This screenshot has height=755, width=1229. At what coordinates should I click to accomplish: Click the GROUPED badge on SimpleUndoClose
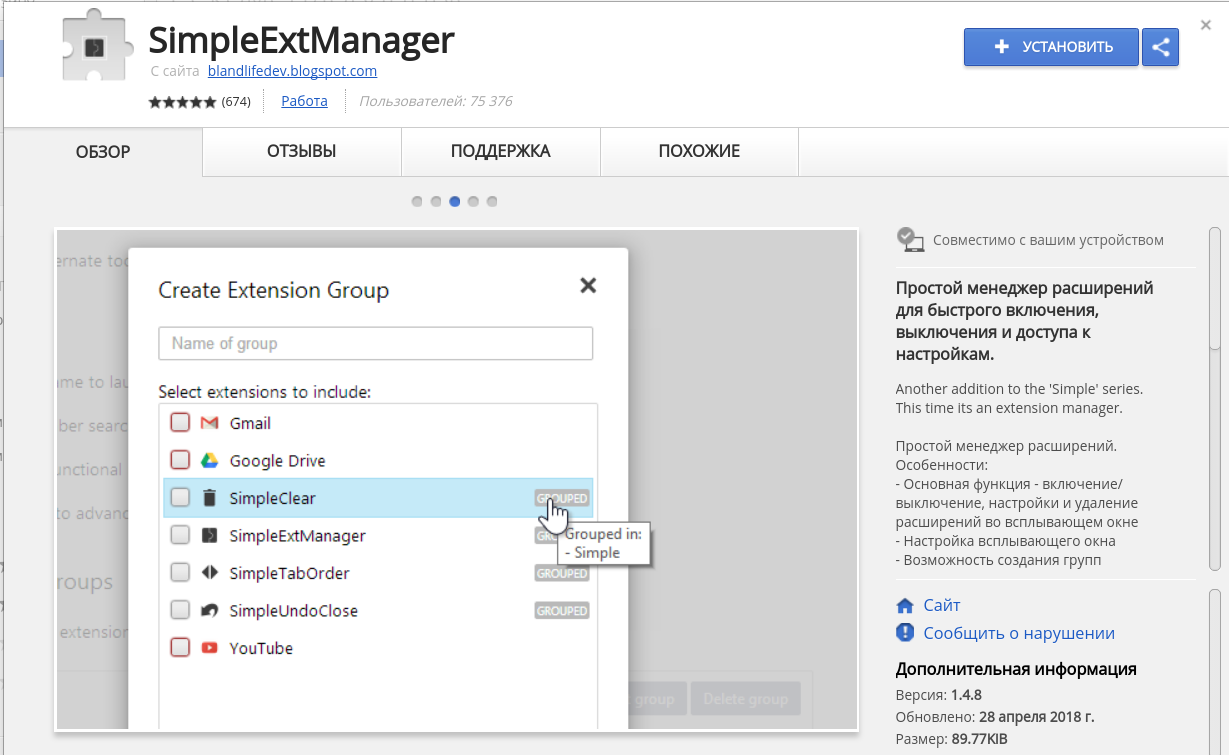562,610
